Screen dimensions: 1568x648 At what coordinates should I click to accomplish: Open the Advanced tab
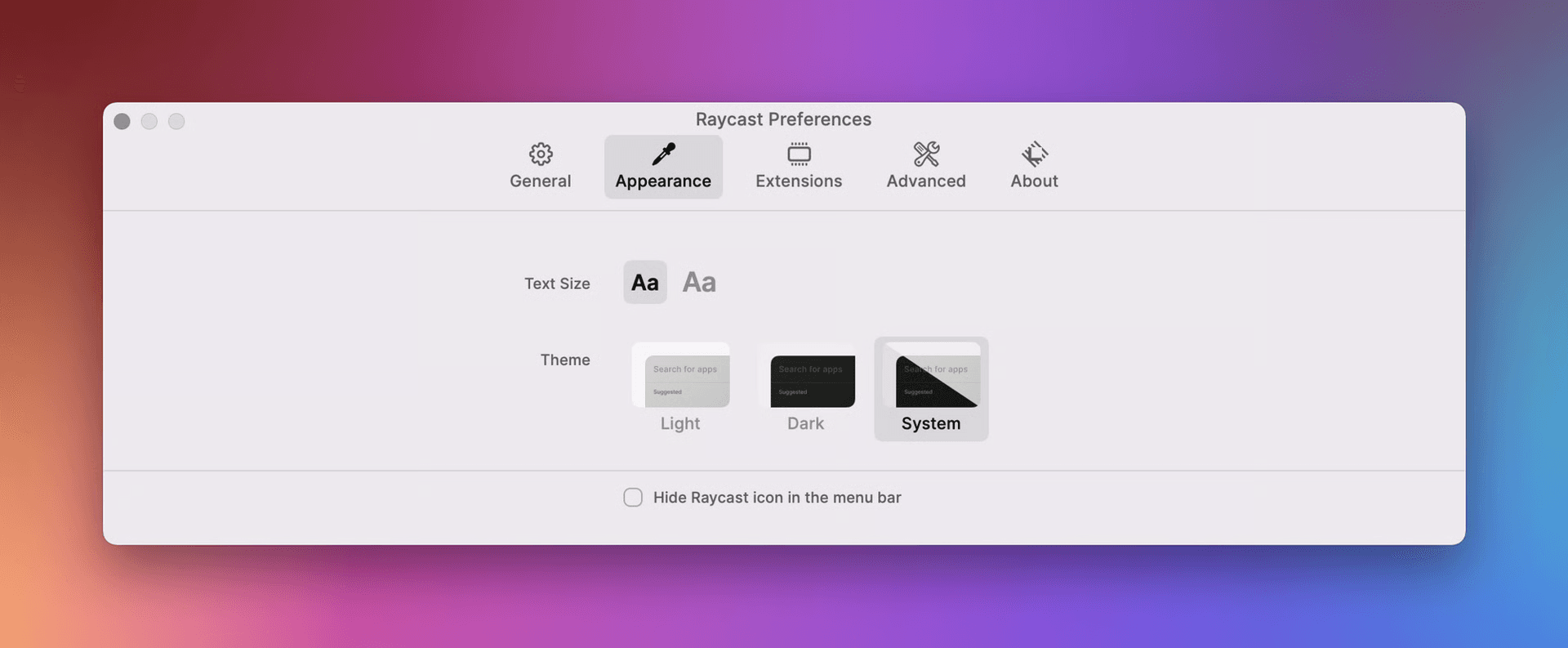click(926, 167)
